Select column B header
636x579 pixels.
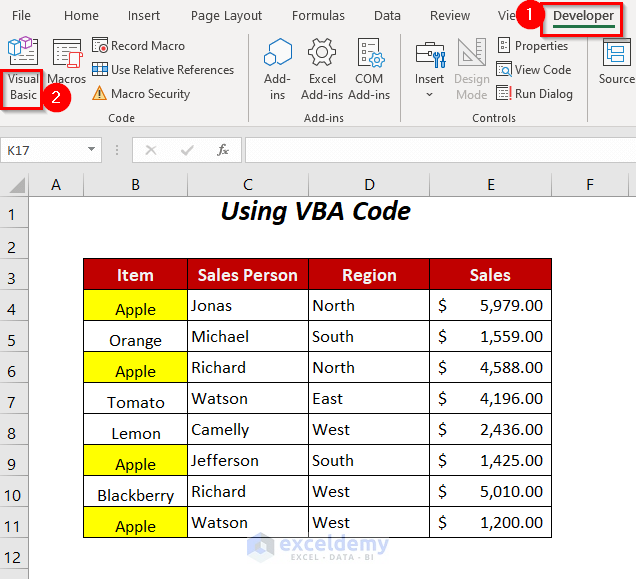pos(135,185)
